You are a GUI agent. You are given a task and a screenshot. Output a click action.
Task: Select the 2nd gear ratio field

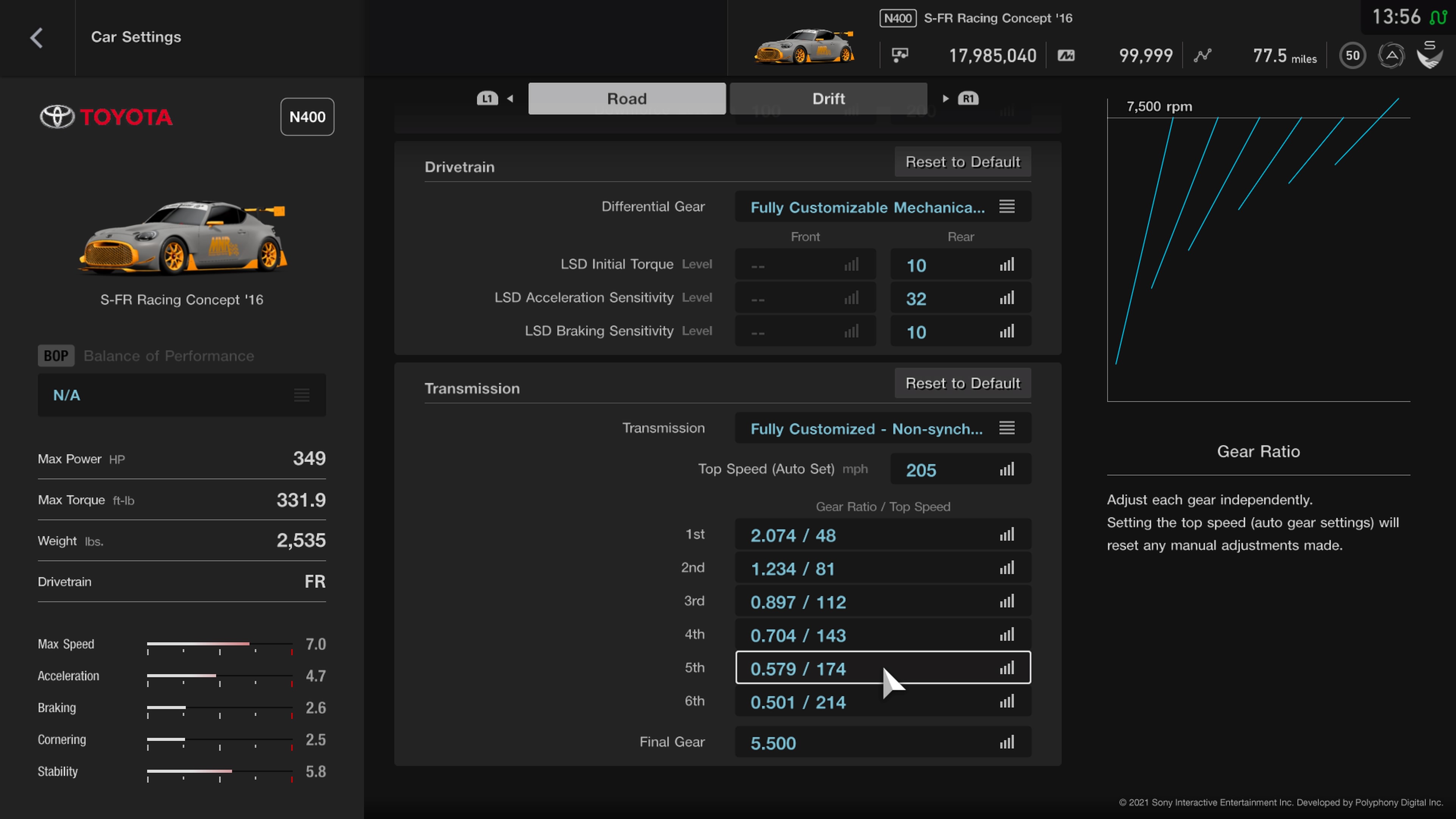(x=883, y=568)
